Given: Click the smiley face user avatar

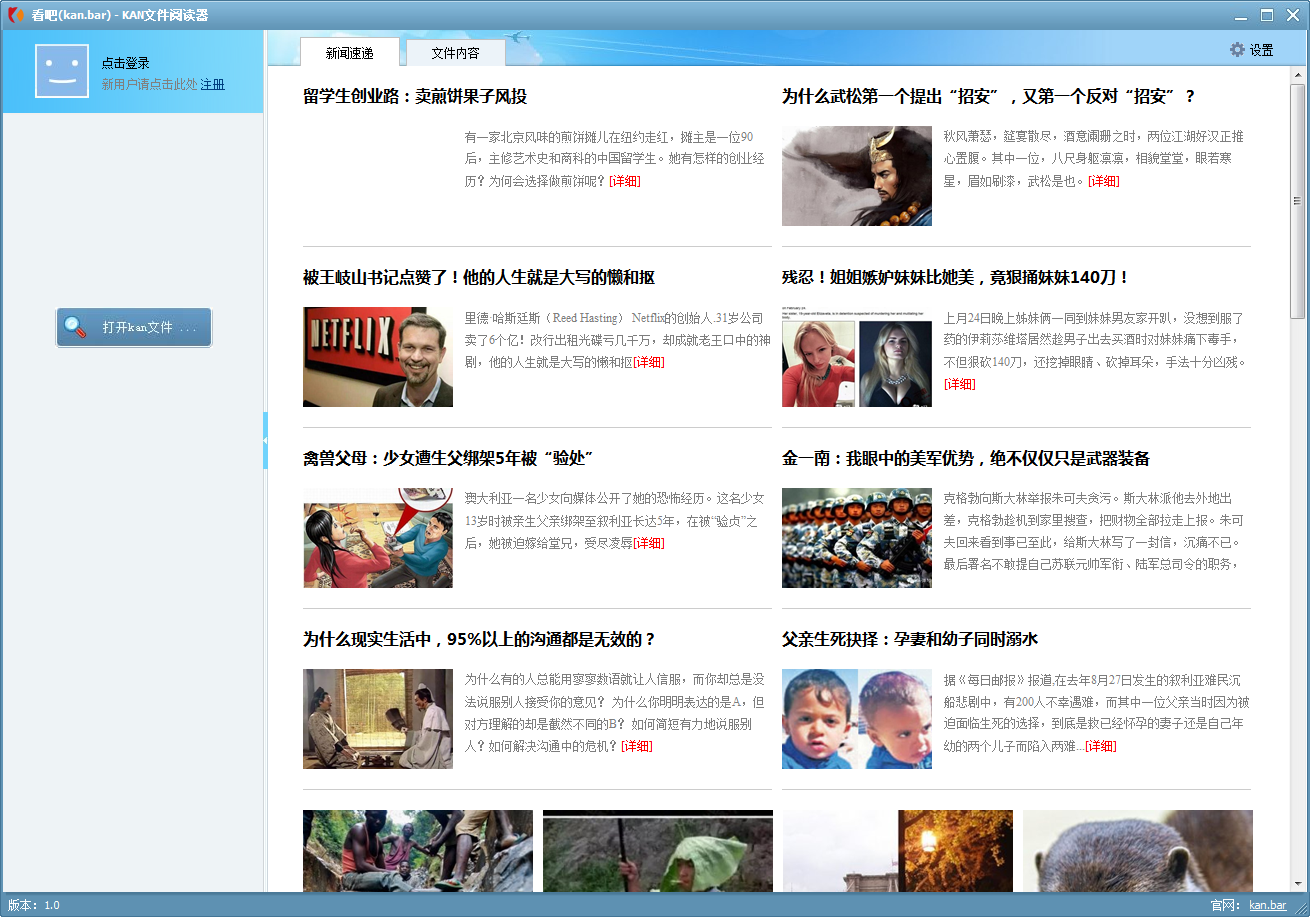Looking at the screenshot, I should (62, 71).
